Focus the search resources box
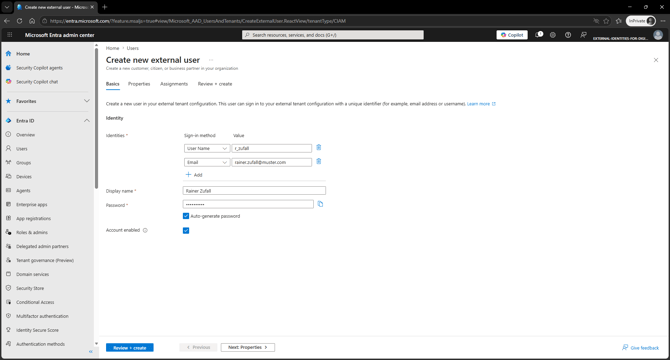 coord(333,35)
